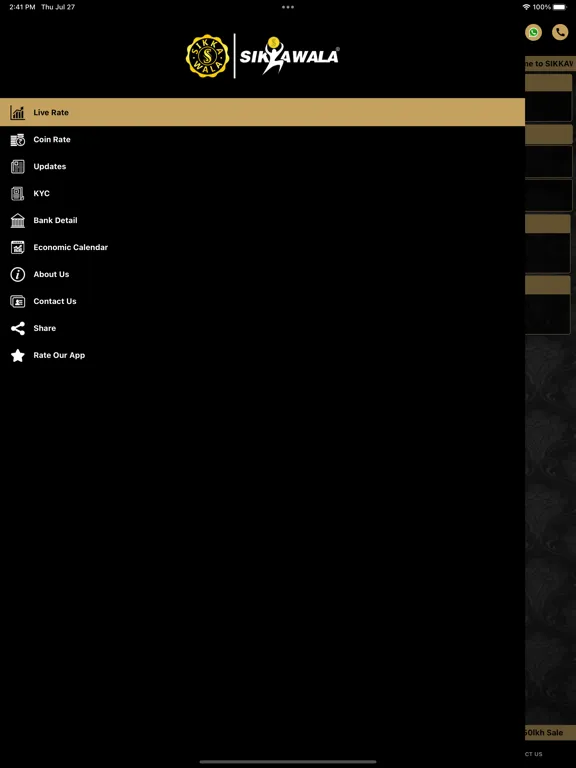The height and width of the screenshot is (768, 576).
Task: Tap the Rate Our App star icon
Action: (x=18, y=355)
